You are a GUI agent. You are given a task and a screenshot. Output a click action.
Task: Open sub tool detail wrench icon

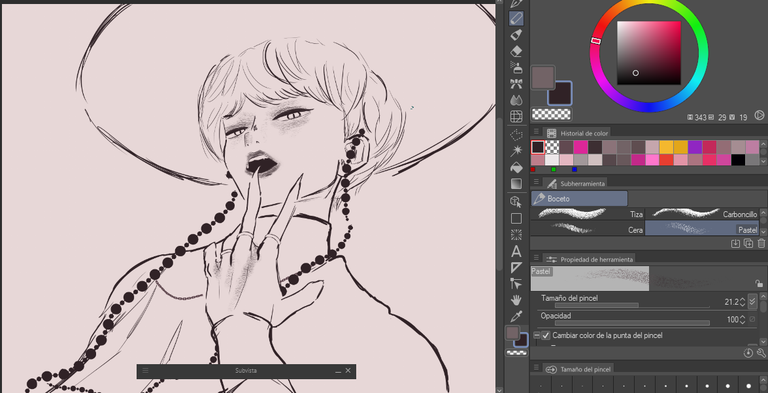(761, 353)
